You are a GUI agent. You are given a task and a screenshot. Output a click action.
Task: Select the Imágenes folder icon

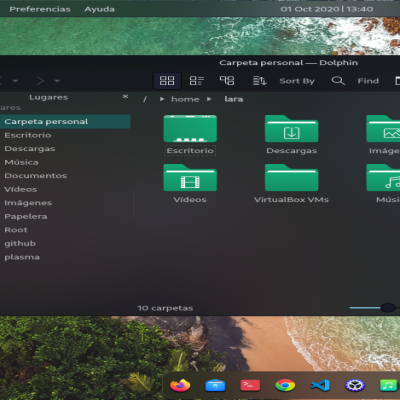pyautogui.click(x=383, y=129)
